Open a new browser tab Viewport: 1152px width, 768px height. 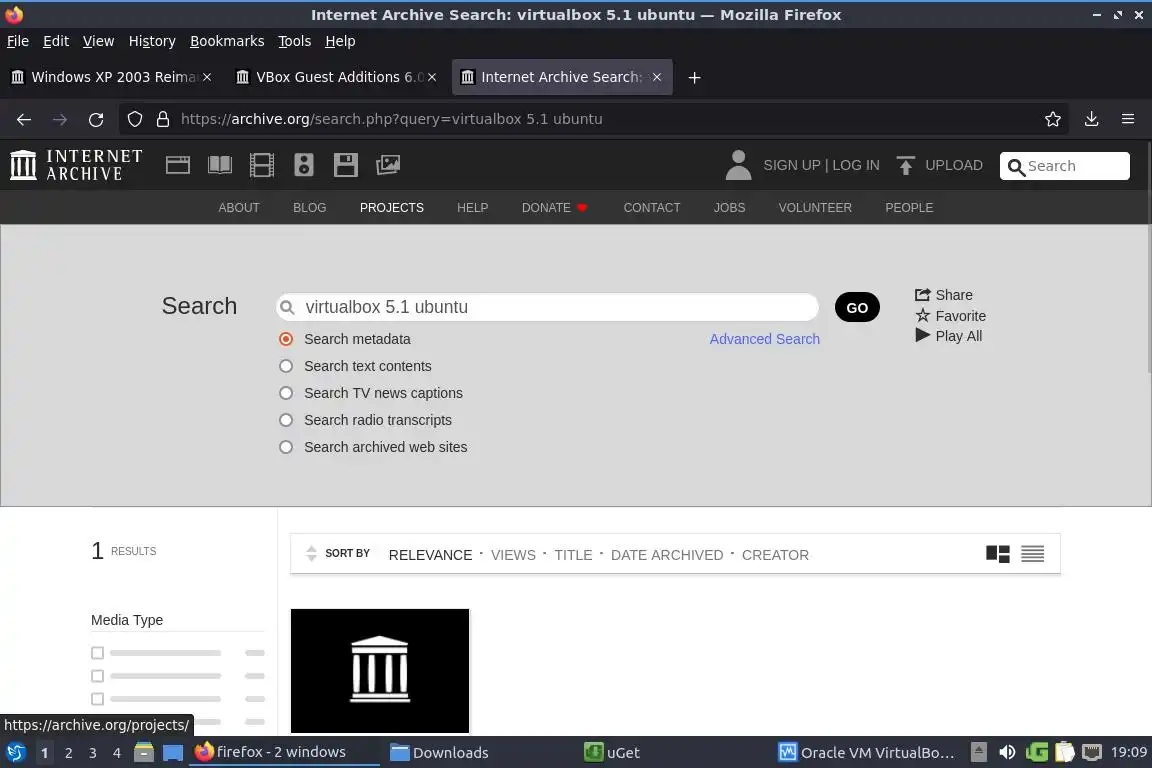(x=694, y=77)
